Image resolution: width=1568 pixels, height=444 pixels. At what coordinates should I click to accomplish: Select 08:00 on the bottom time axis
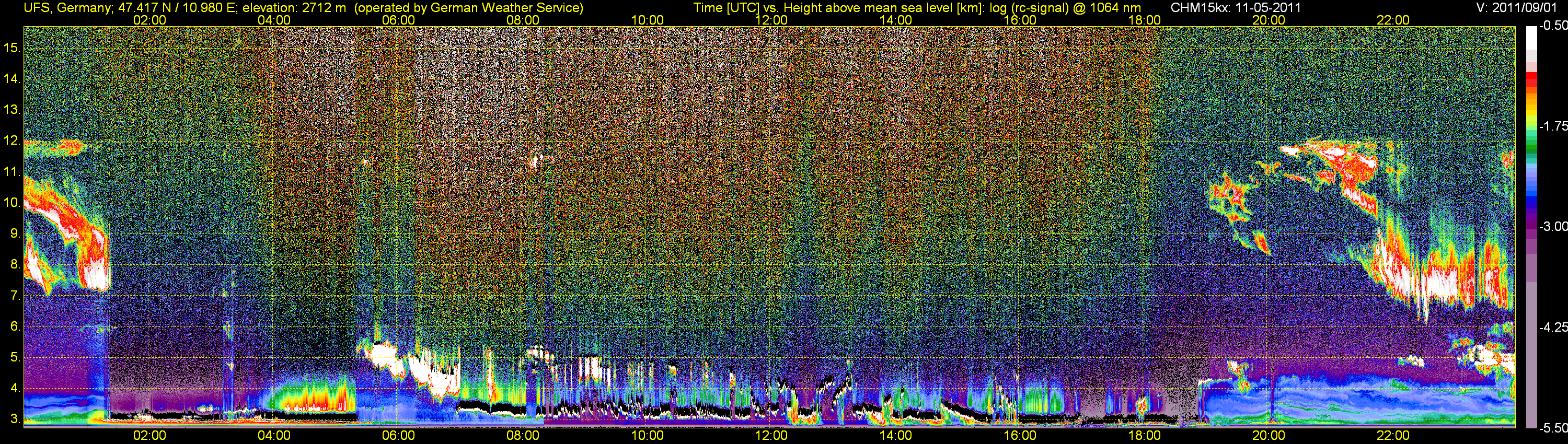(x=523, y=436)
